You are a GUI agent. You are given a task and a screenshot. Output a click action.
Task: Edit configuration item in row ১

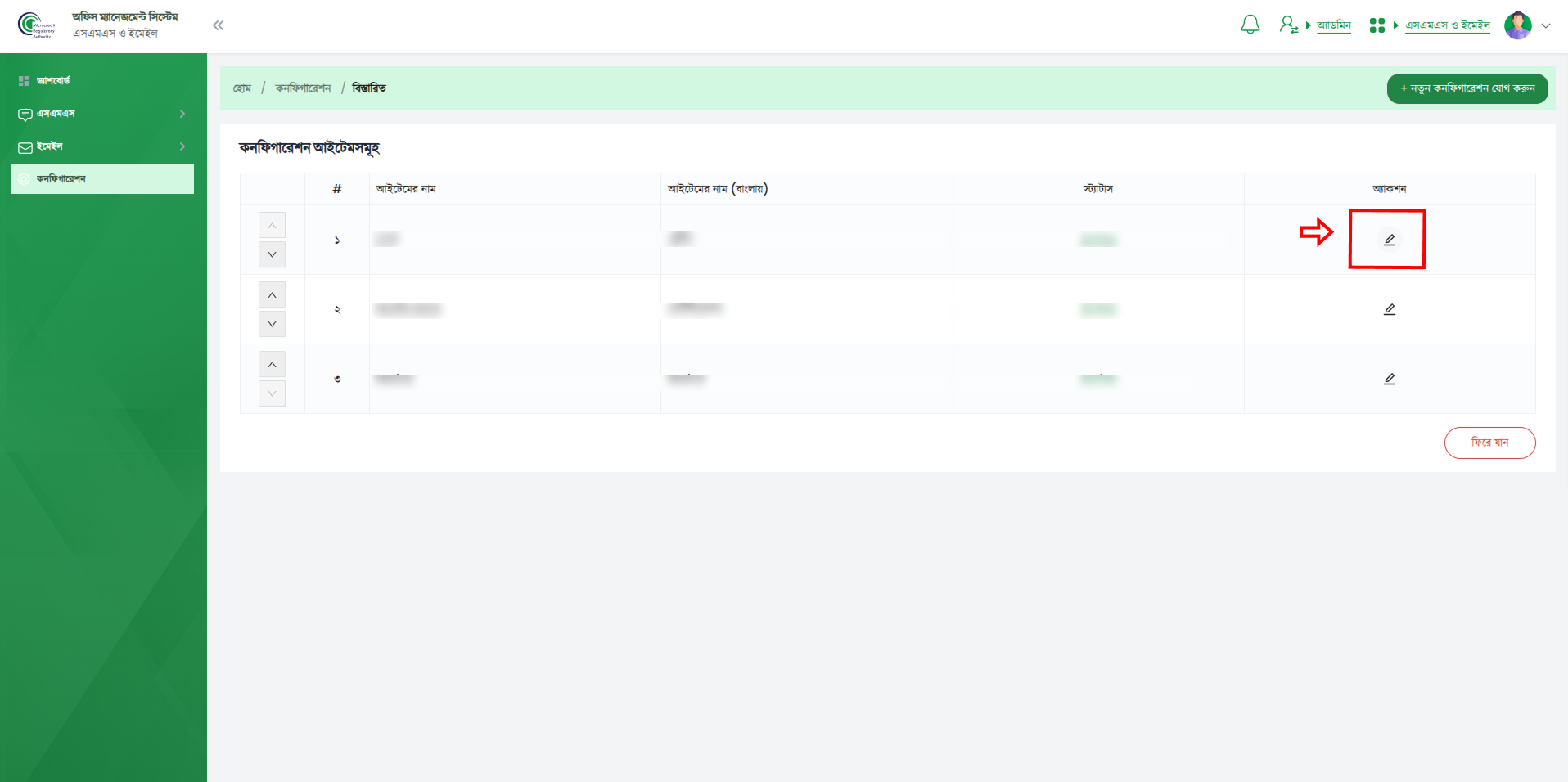(1389, 240)
